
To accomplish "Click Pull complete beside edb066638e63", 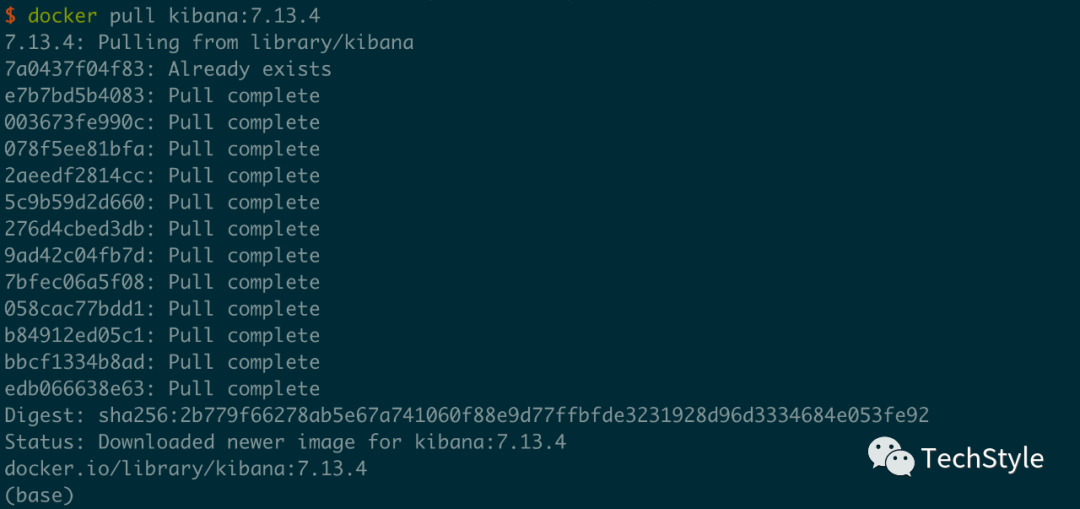I will tap(244, 389).
